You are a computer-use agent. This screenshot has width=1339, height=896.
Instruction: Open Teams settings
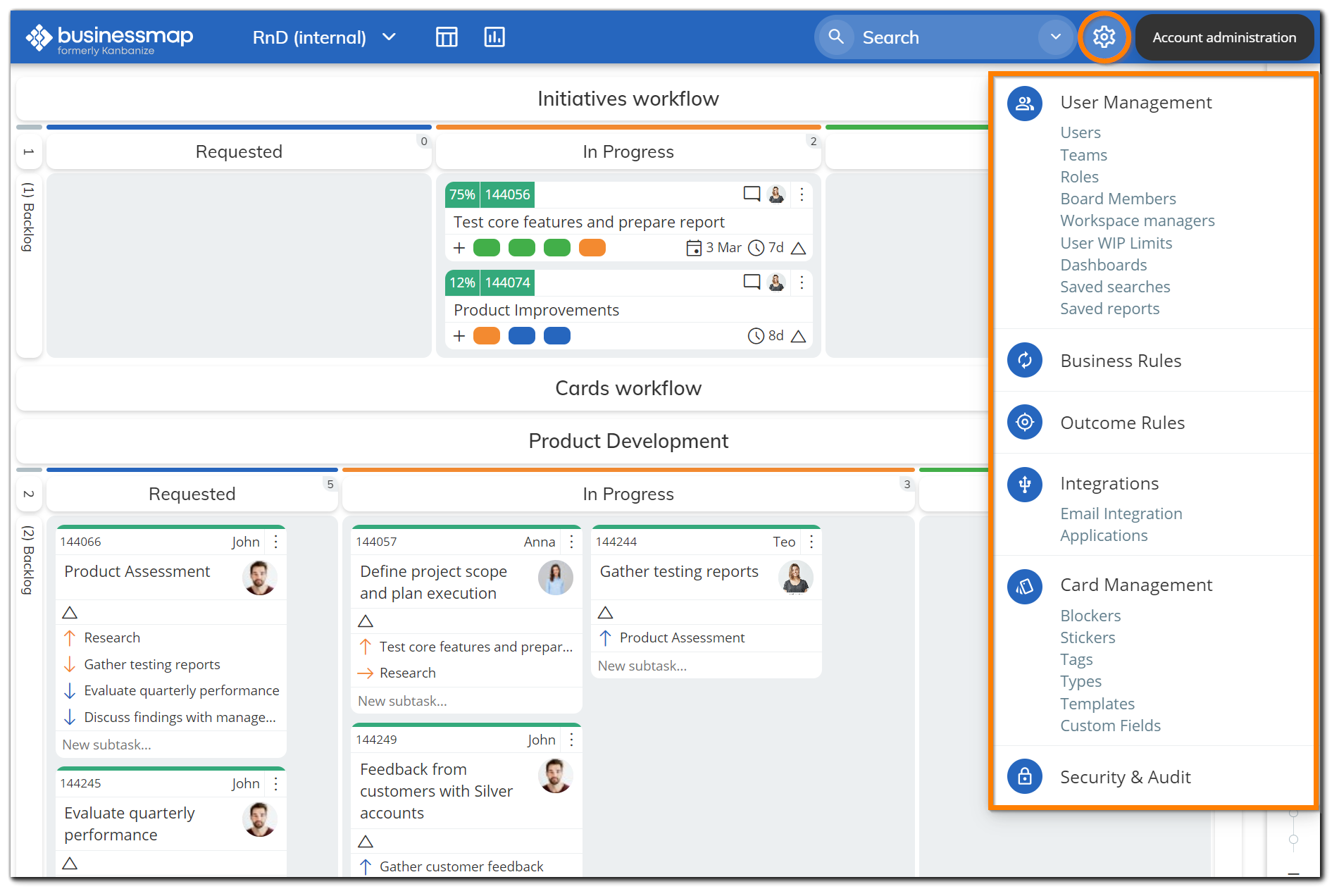pos(1083,155)
